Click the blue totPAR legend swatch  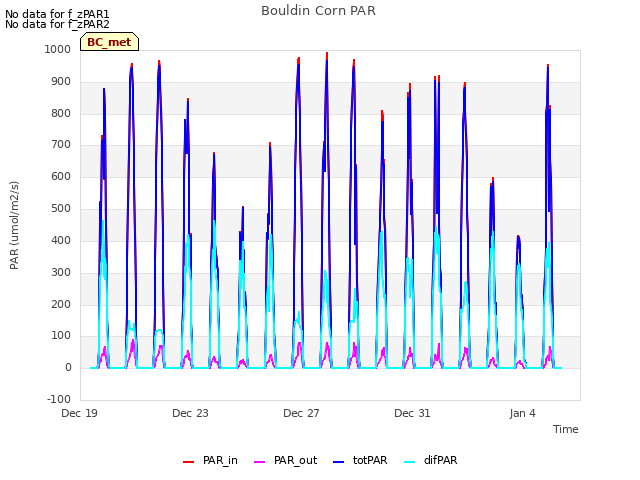[x=338, y=462]
